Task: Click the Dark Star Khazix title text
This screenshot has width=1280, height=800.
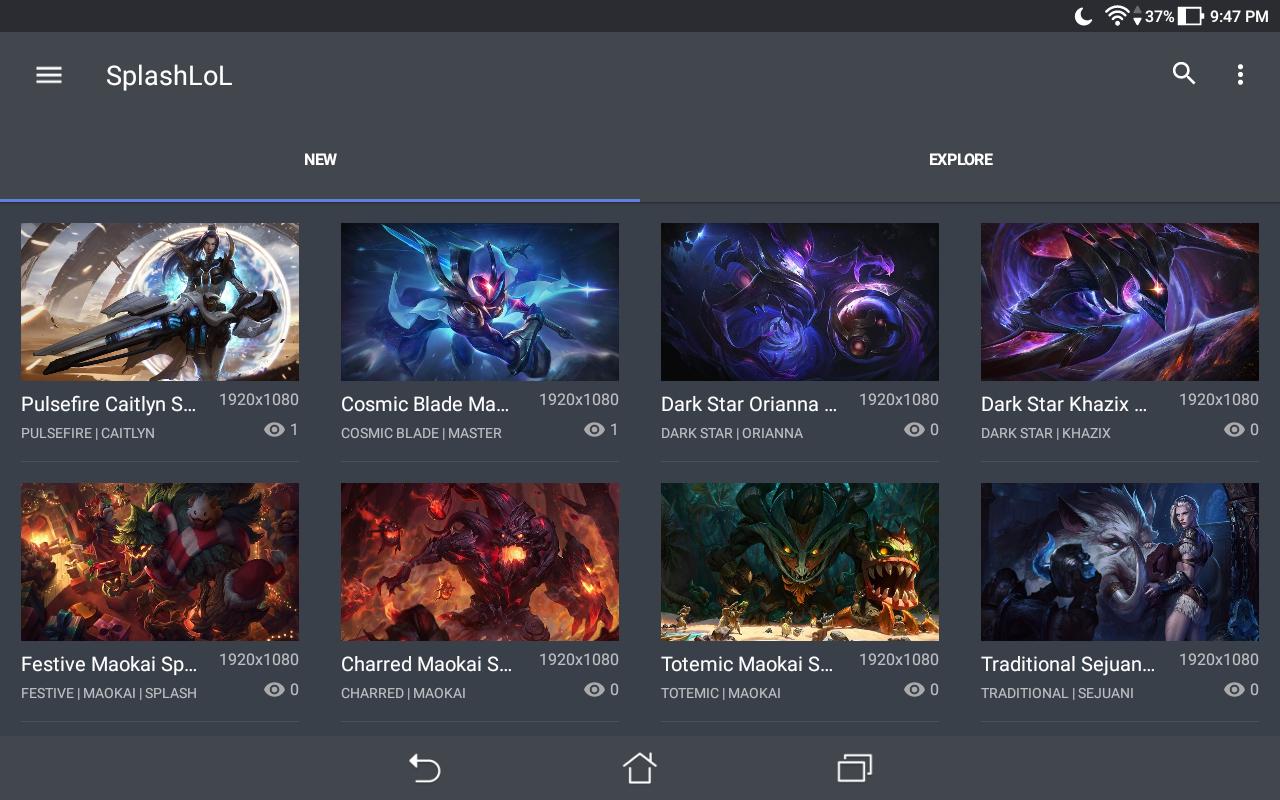Action: (x=1064, y=404)
